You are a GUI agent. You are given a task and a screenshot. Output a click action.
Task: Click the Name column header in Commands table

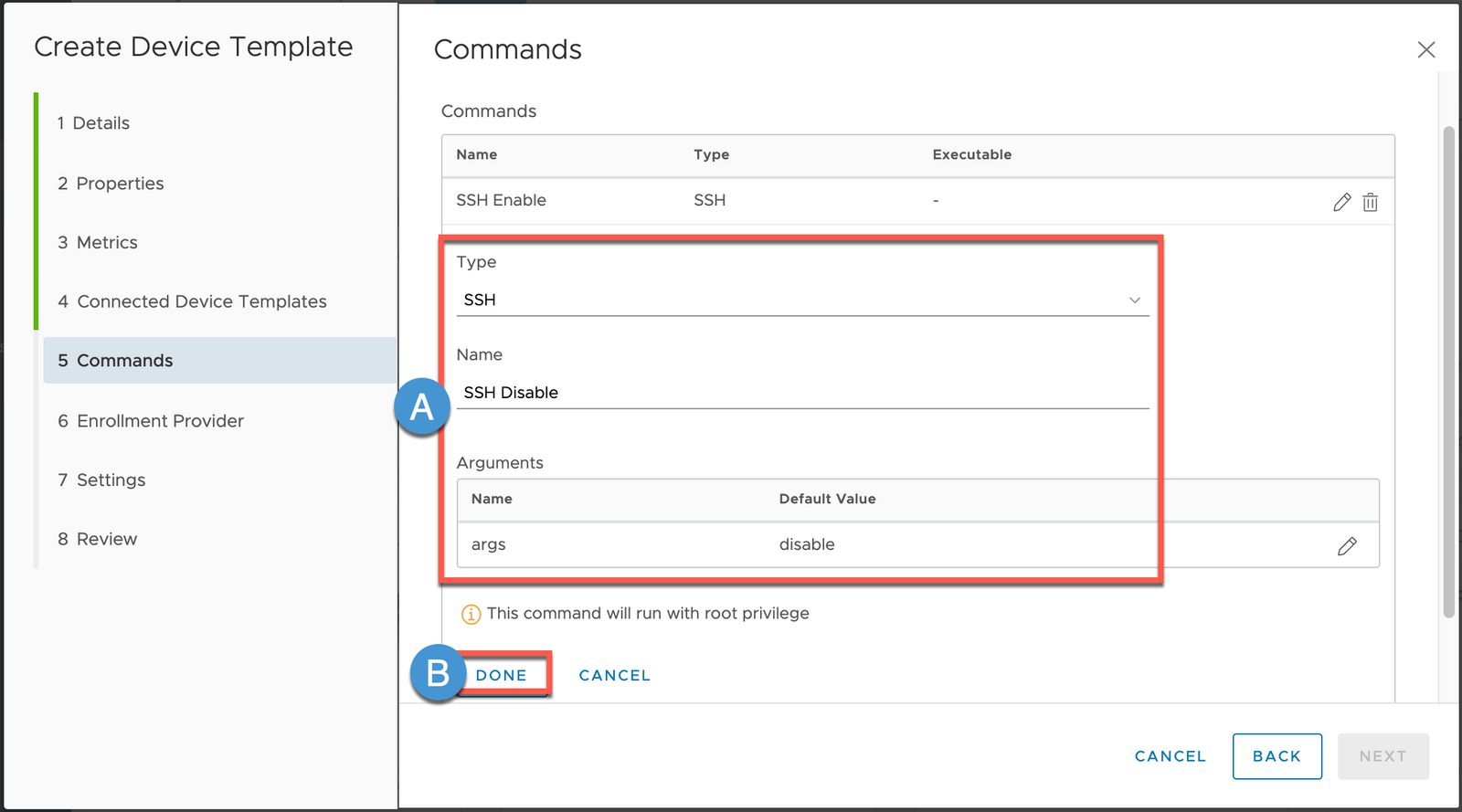(x=476, y=154)
